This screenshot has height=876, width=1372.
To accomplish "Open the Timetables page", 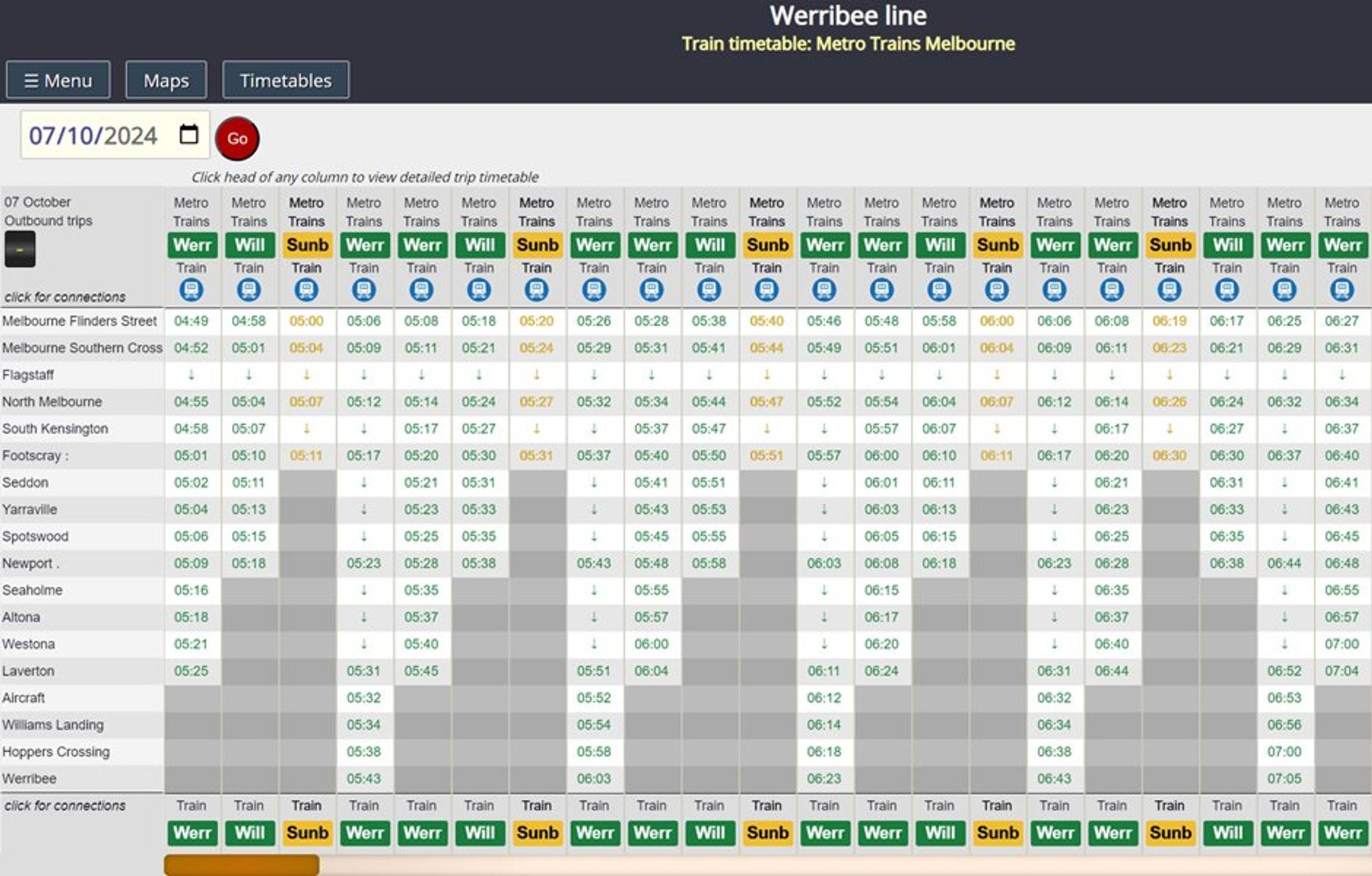I will 285,80.
